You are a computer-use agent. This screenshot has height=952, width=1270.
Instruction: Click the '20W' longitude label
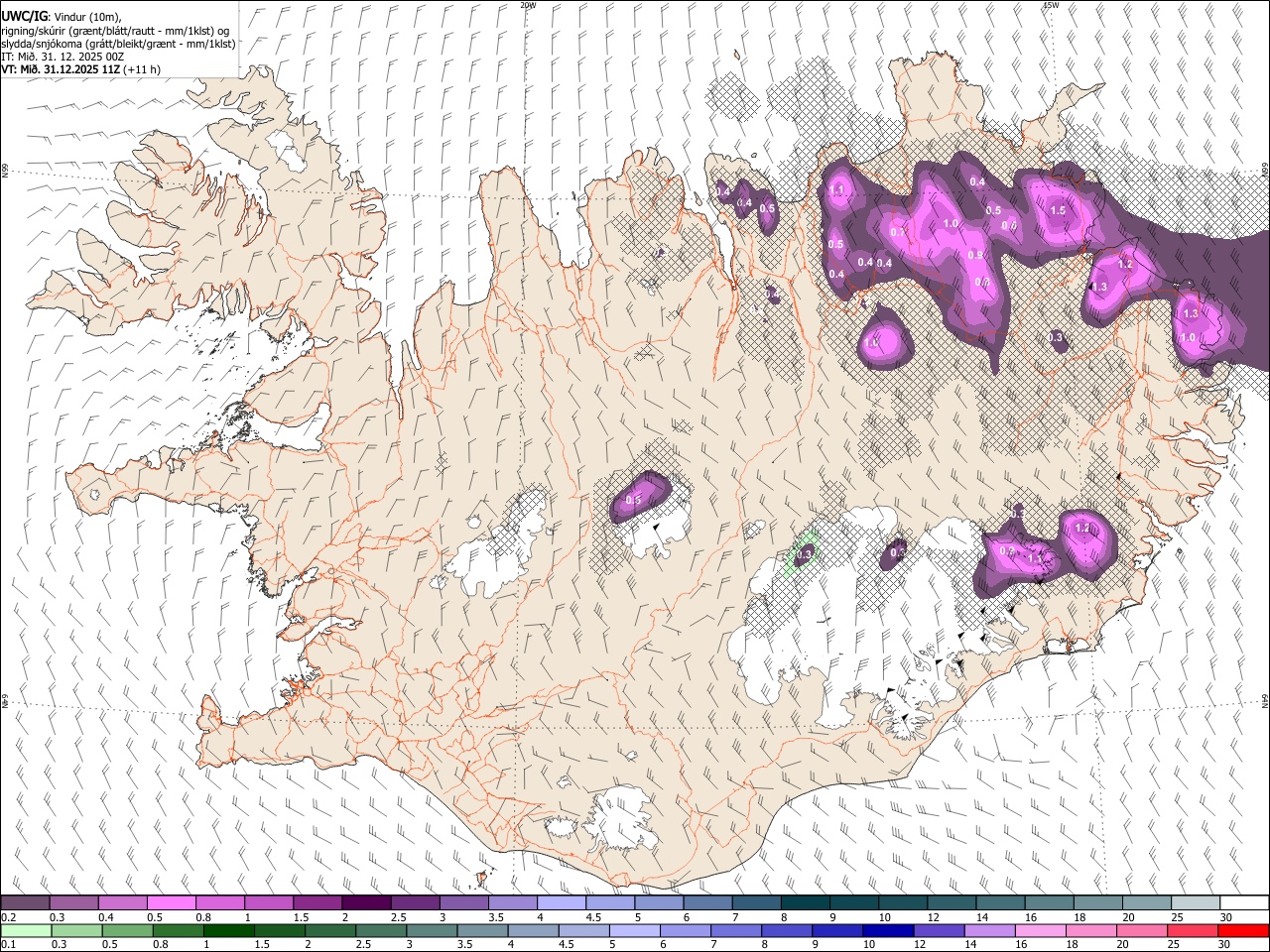(528, 5)
